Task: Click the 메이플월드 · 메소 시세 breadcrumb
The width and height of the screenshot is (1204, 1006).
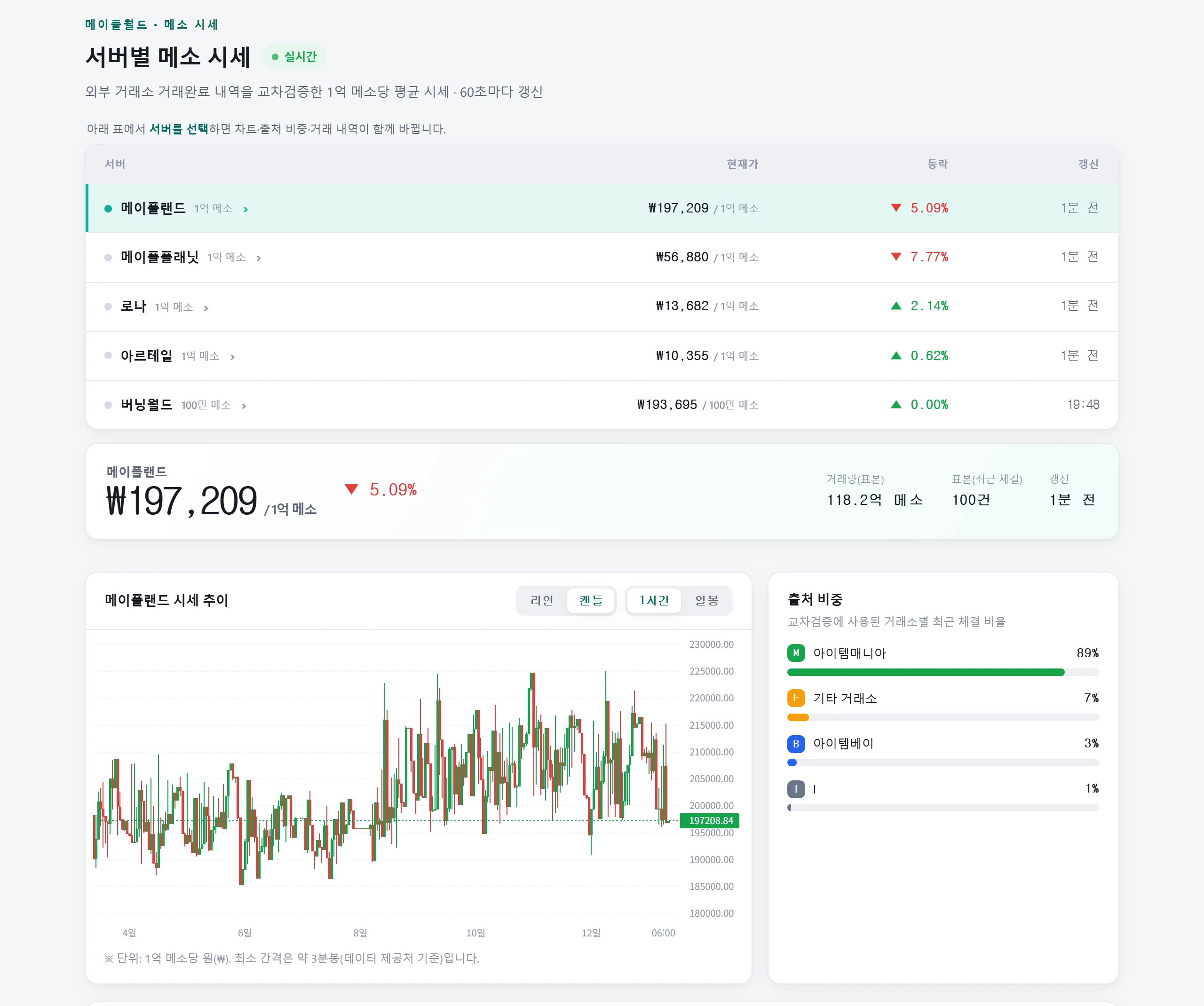Action: (x=151, y=24)
